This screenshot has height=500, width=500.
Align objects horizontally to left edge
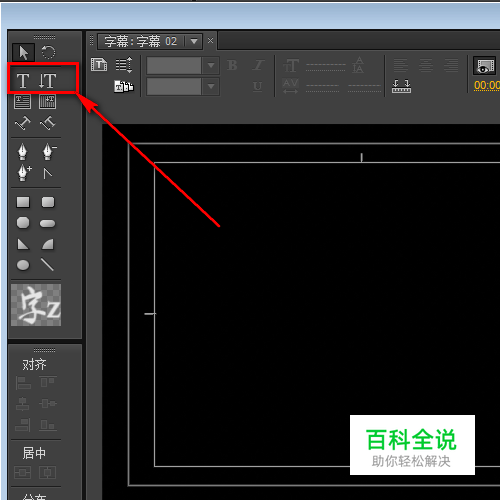point(23,383)
